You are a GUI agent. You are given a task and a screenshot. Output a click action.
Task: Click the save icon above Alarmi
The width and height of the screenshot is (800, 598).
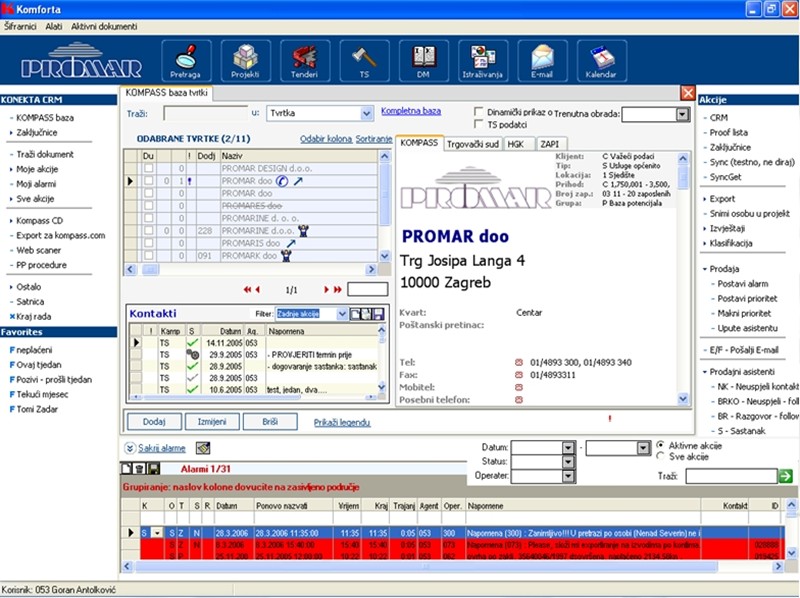point(153,468)
